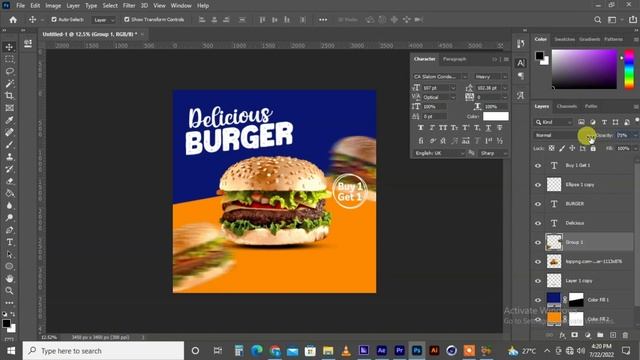Select the Clone Stamp tool
This screenshot has height=360, width=640.
9,157
